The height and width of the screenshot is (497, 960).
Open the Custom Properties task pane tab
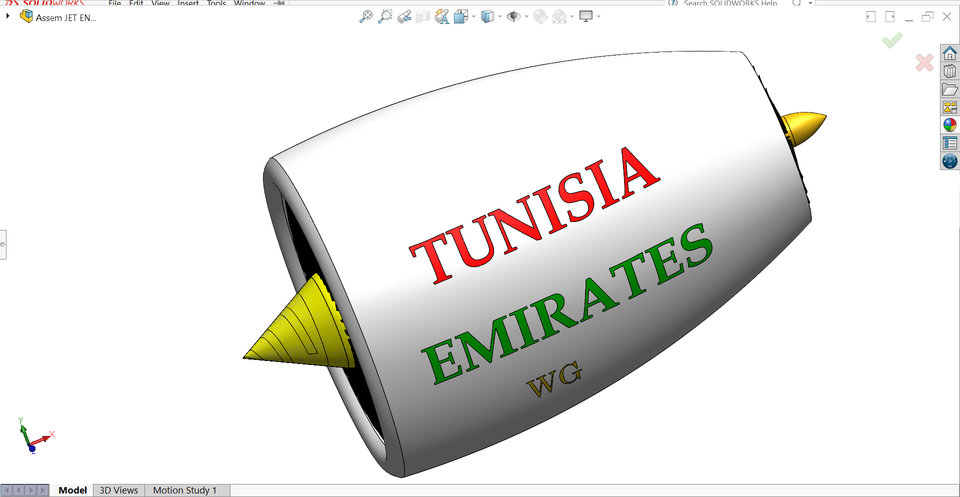pyautogui.click(x=950, y=143)
